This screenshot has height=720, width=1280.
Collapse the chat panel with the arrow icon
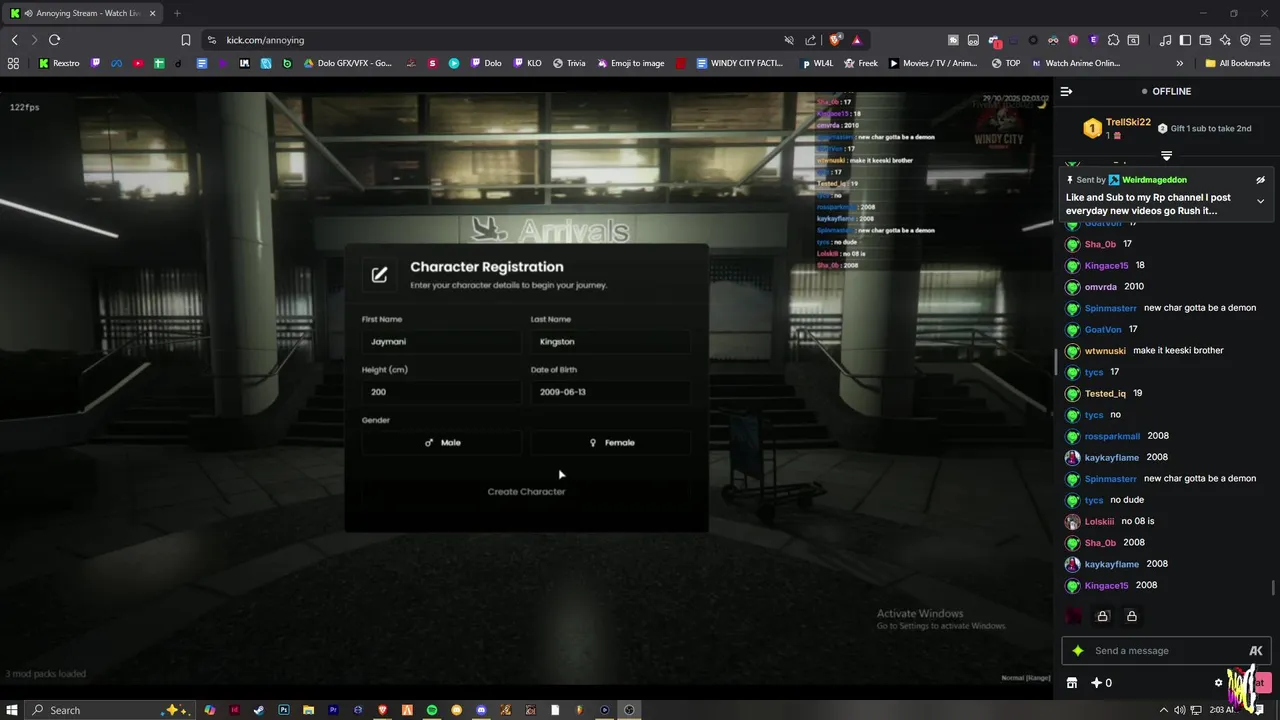tap(1066, 91)
